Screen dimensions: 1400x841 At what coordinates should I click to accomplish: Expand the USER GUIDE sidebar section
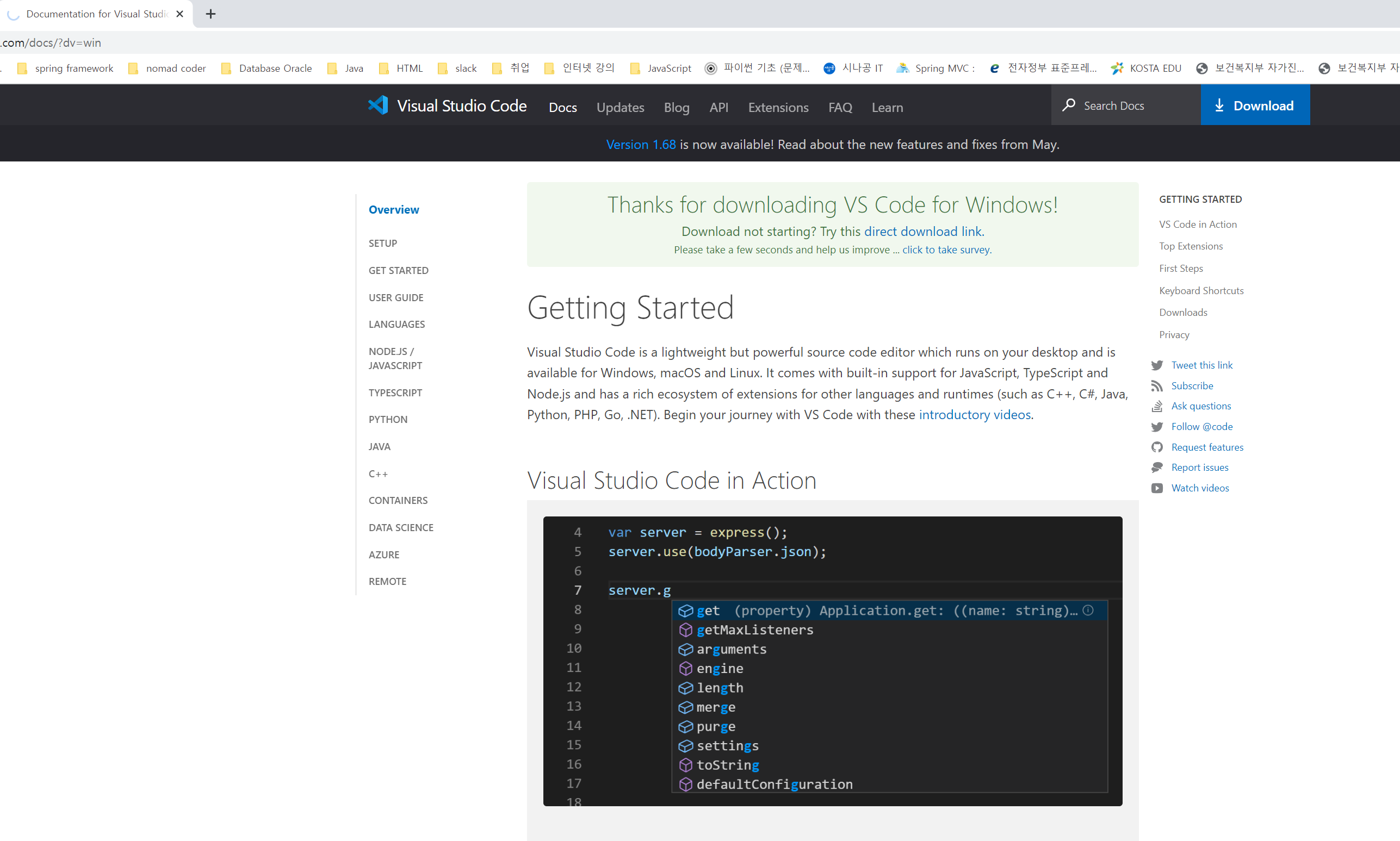[395, 297]
